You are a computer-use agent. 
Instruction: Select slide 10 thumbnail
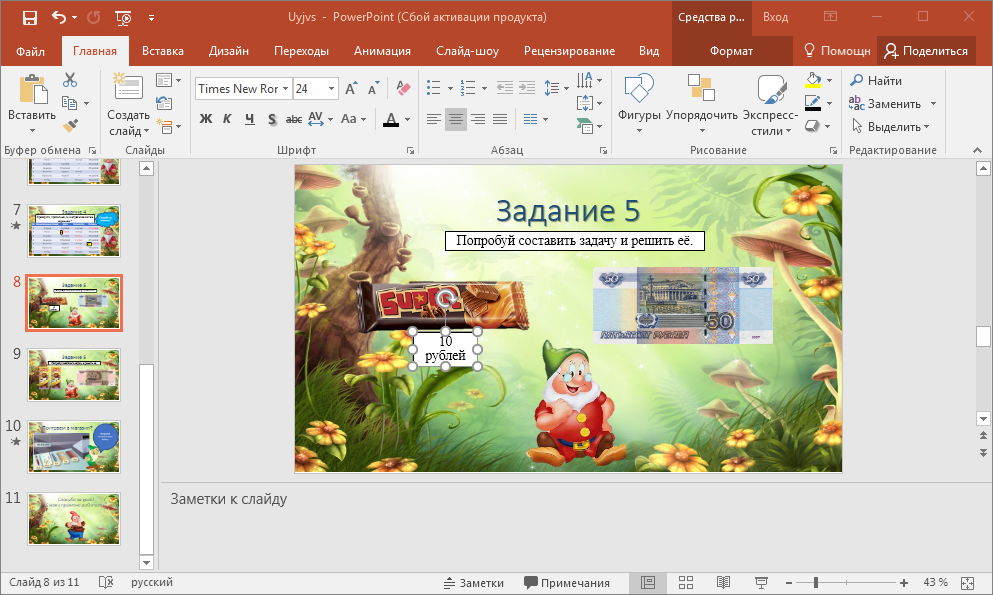[x=73, y=447]
